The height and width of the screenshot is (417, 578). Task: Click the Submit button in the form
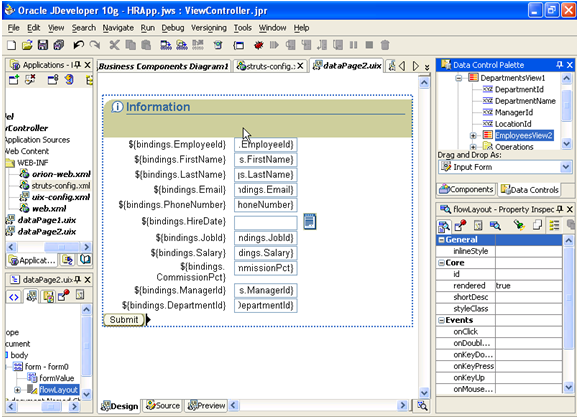pos(124,320)
